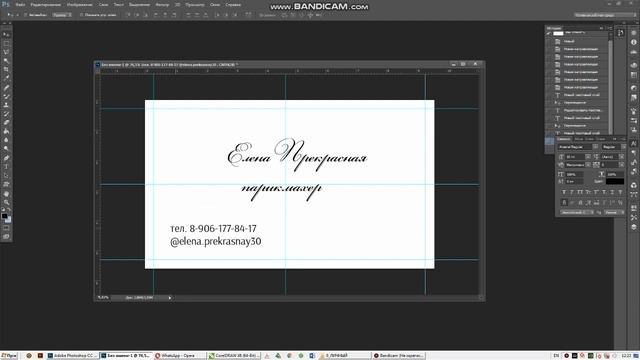Open Auto-Select Group/Layer dropdown
640x360 pixels.
coord(62,15)
